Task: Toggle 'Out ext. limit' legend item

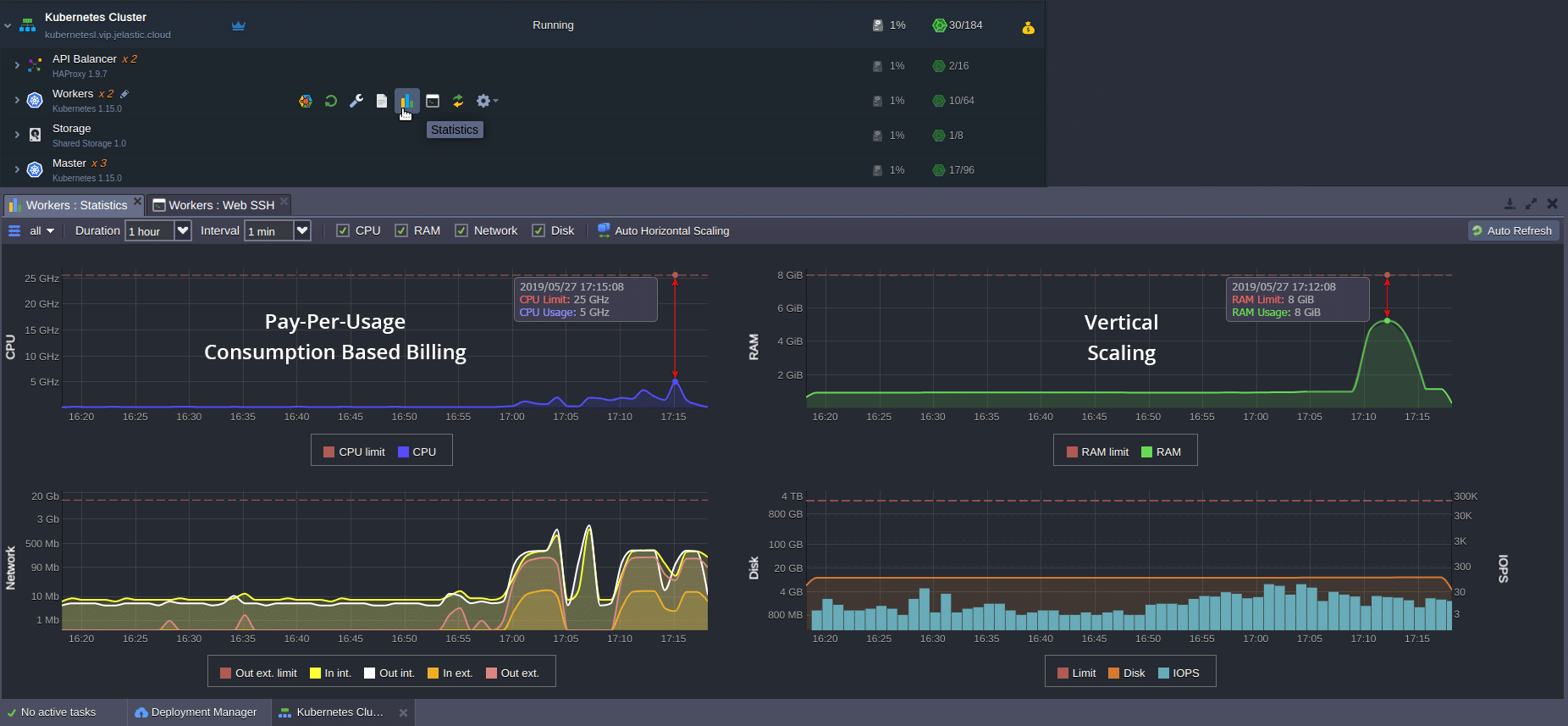Action: point(259,673)
